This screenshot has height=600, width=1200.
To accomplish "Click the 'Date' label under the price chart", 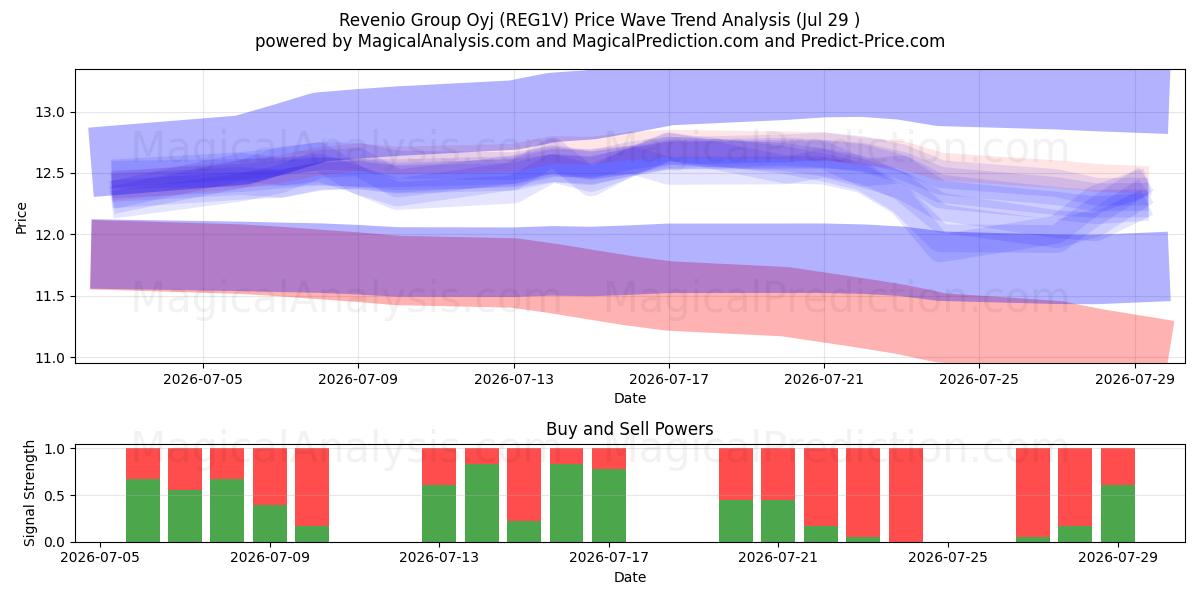I will tap(630, 398).
